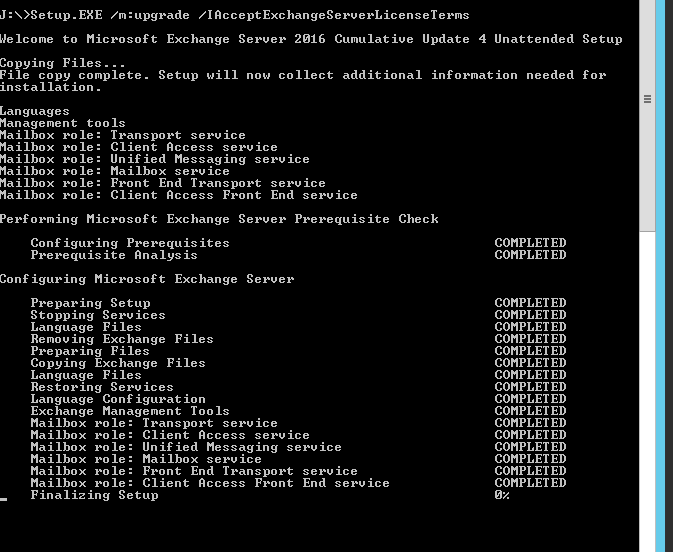Click the 'Finalizing Setup' step label

(94, 495)
